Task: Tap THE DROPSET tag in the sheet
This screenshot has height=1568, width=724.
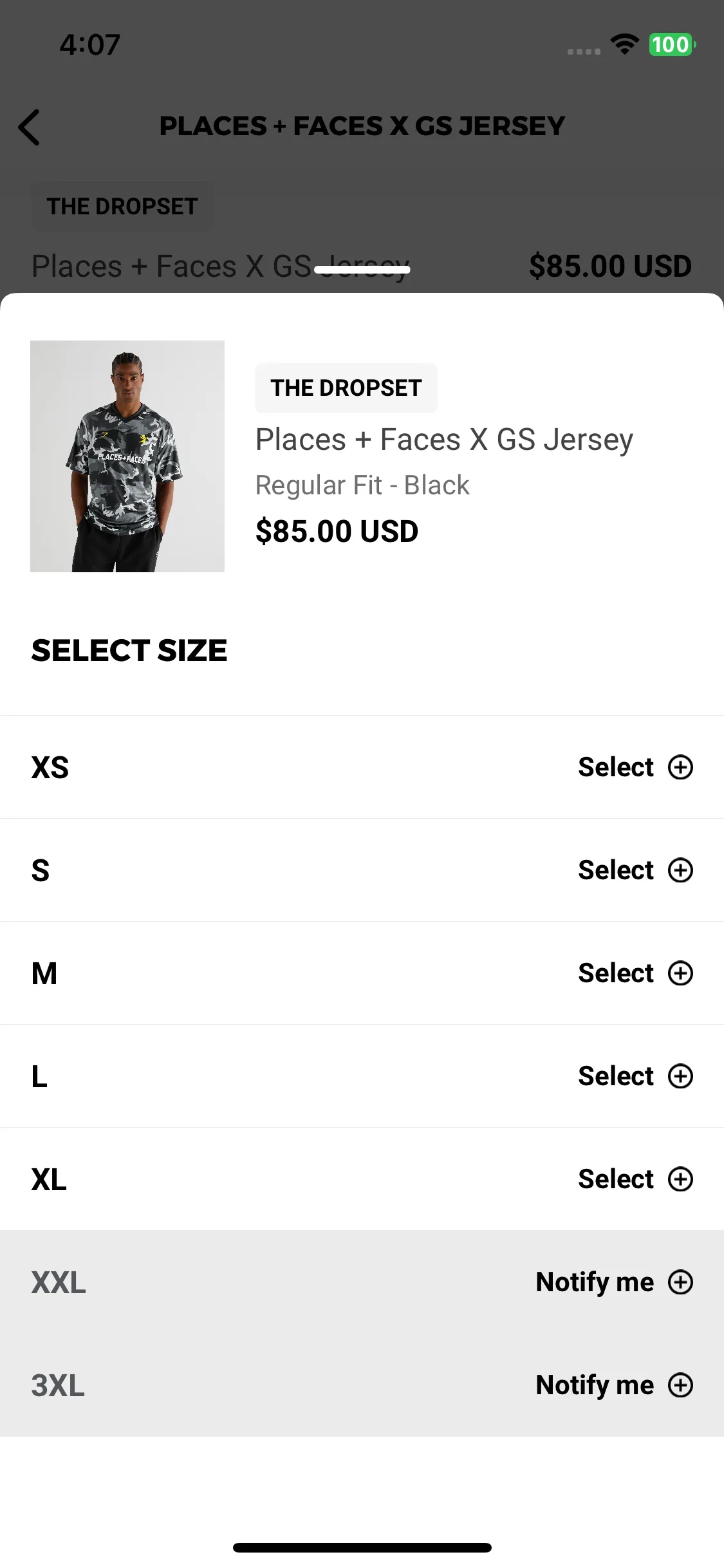Action: 346,388
